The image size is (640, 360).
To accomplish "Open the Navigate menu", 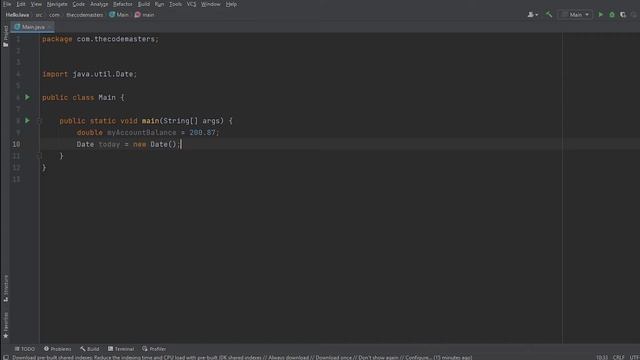I will (57, 4).
